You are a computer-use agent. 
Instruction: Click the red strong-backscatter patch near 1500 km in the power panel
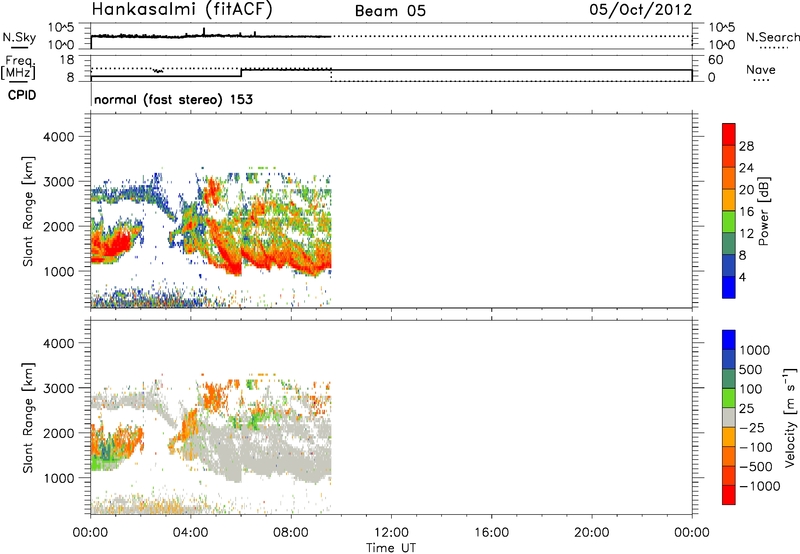click(x=113, y=244)
